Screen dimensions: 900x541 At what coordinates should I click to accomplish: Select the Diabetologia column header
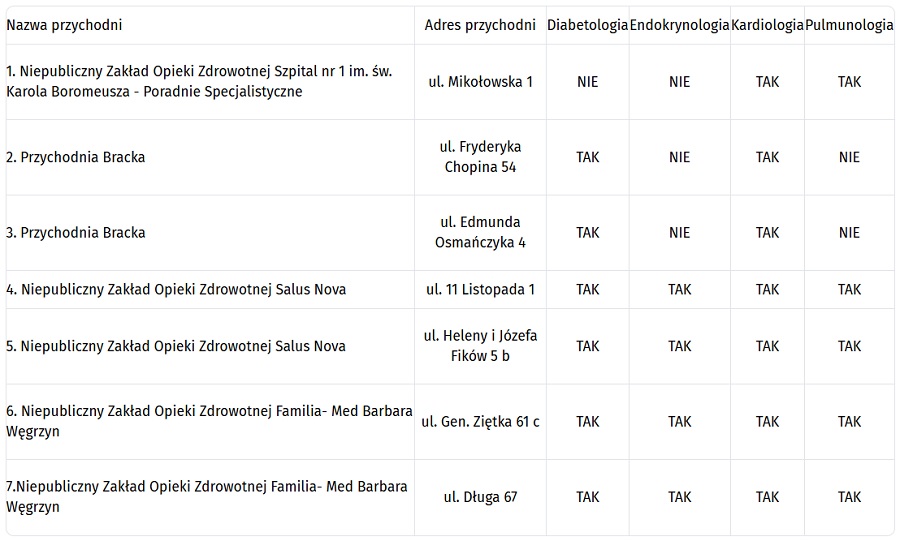pyautogui.click(x=587, y=25)
